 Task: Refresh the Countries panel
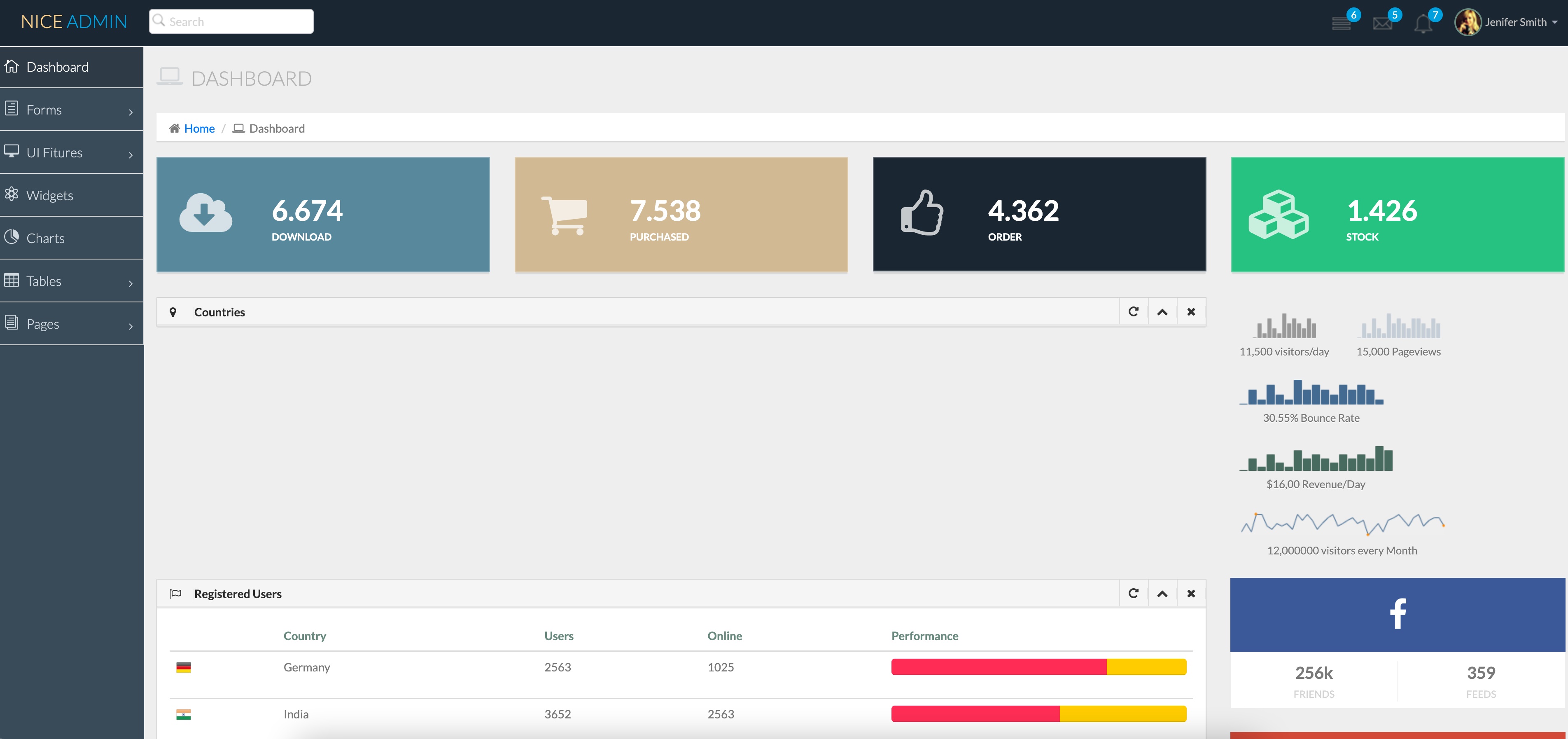(x=1134, y=312)
